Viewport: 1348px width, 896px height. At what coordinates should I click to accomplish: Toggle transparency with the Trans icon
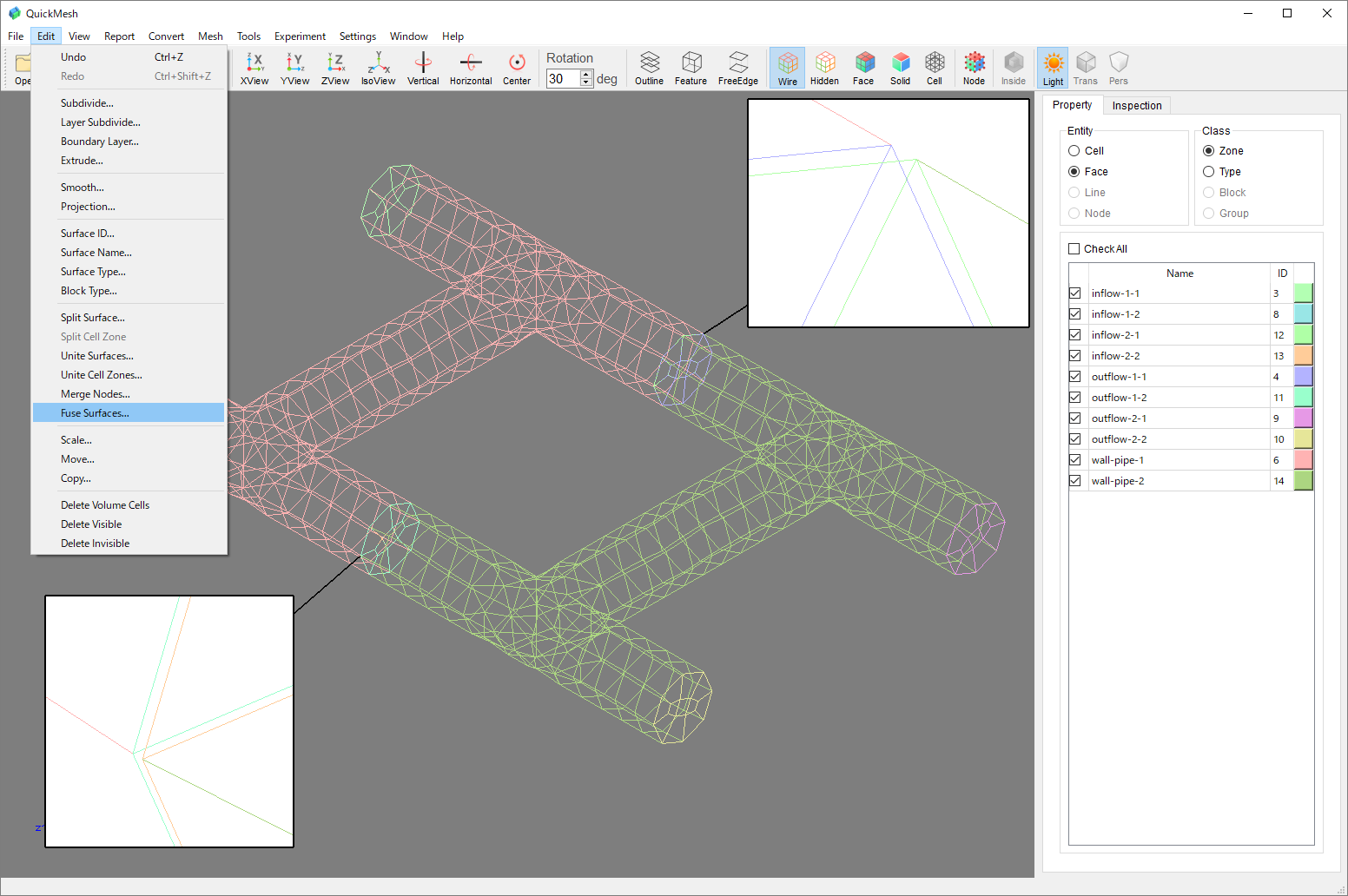coord(1086,68)
